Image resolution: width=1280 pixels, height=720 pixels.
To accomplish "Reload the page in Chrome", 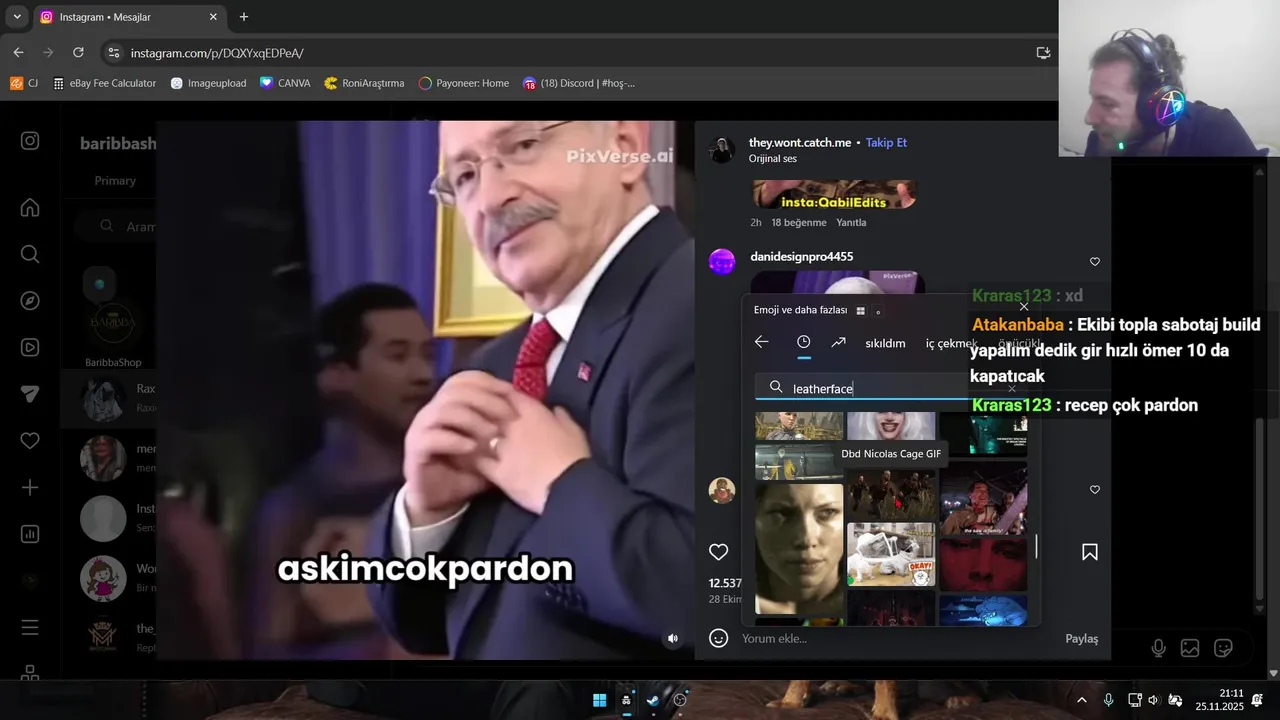I will (x=78, y=52).
